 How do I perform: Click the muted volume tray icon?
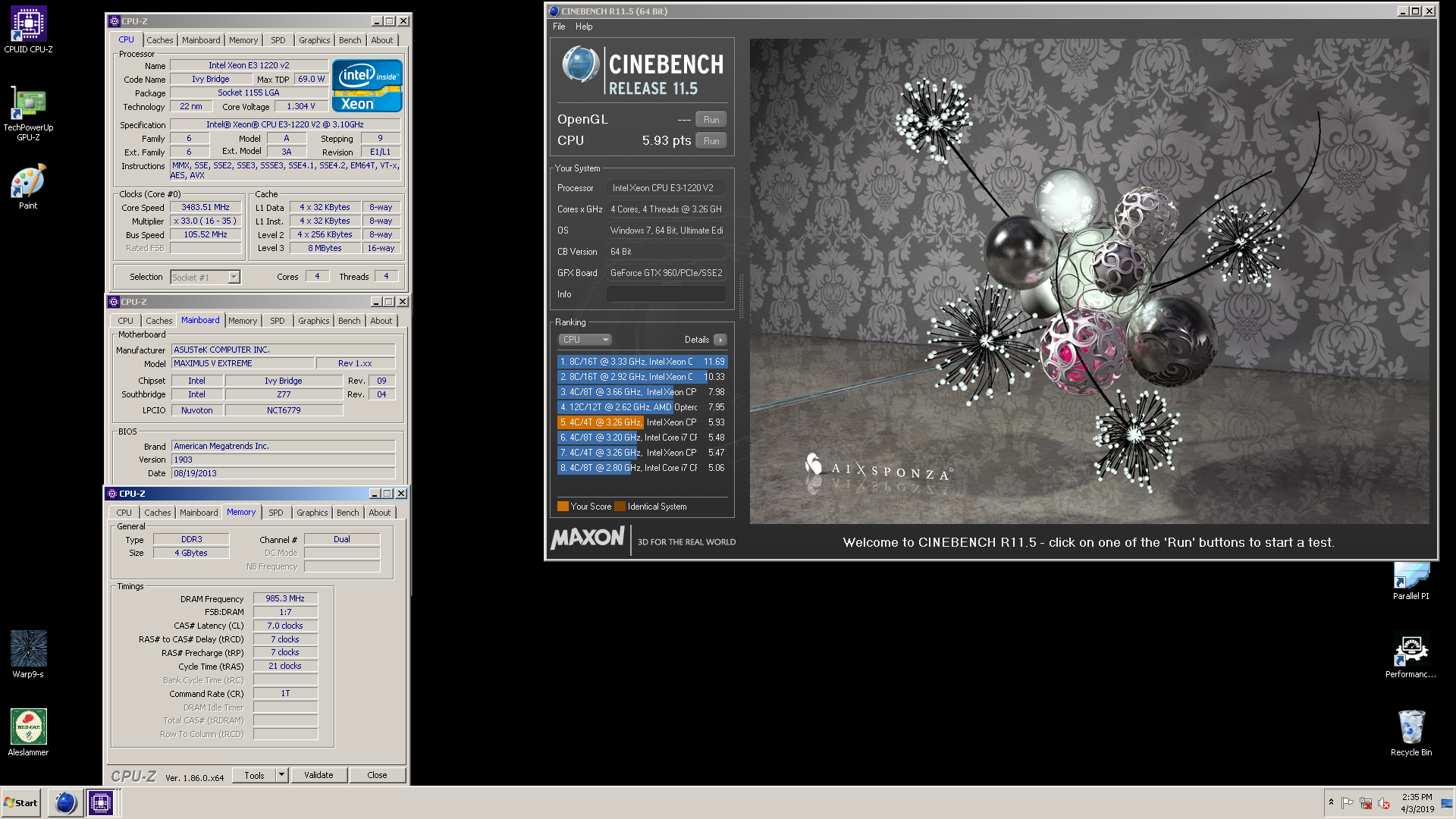click(x=1383, y=803)
